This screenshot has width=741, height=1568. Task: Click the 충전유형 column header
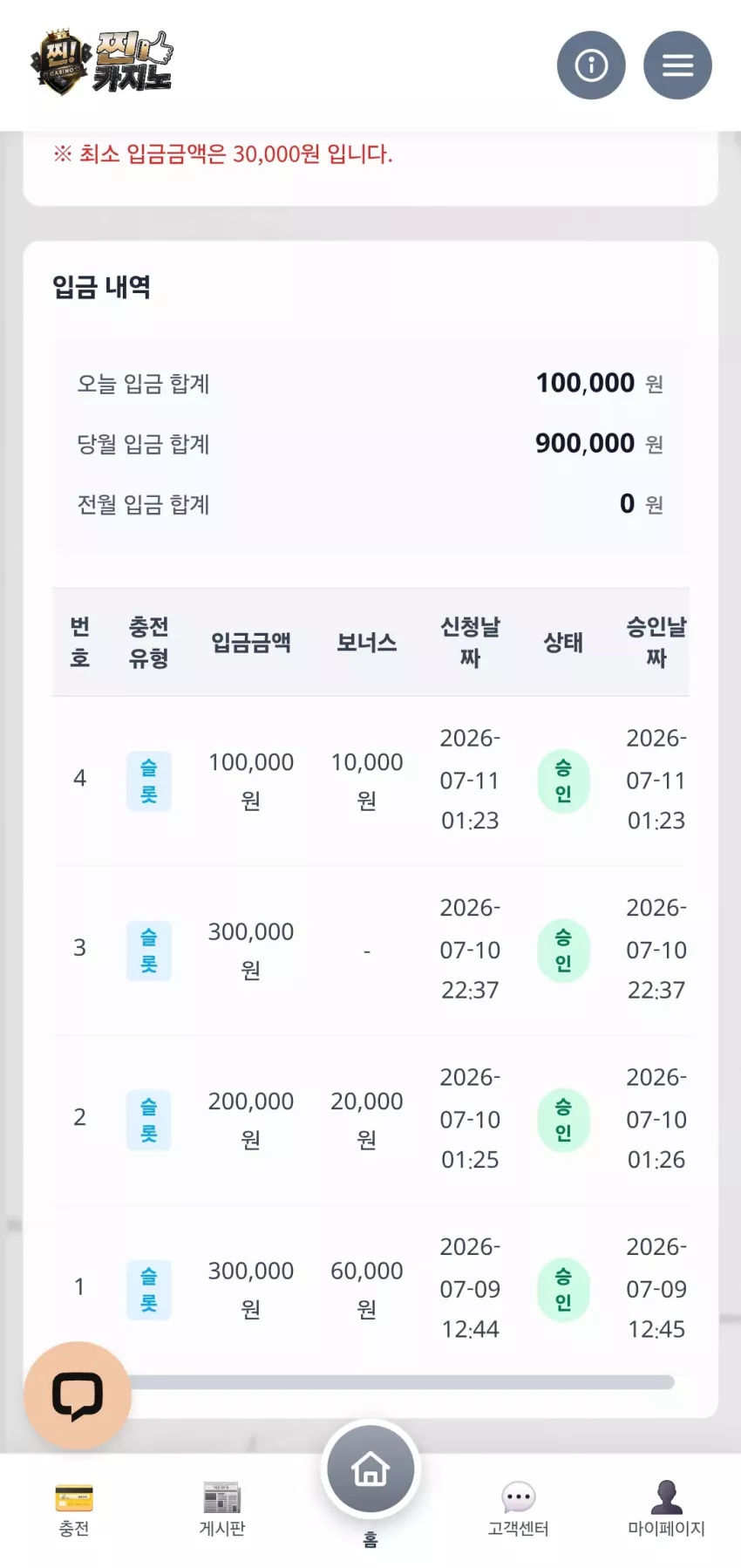pyautogui.click(x=149, y=642)
